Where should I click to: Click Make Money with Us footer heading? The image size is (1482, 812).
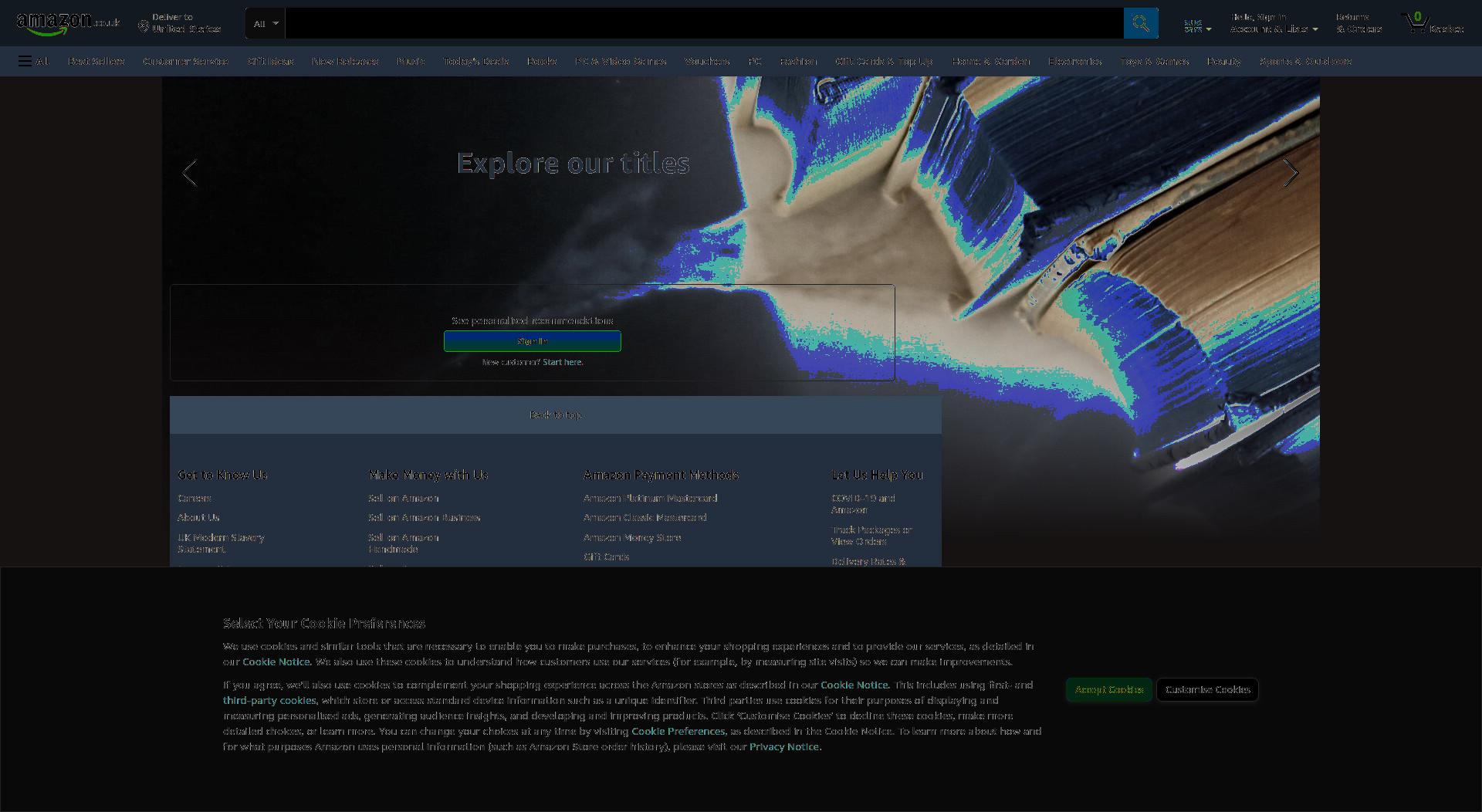point(428,475)
